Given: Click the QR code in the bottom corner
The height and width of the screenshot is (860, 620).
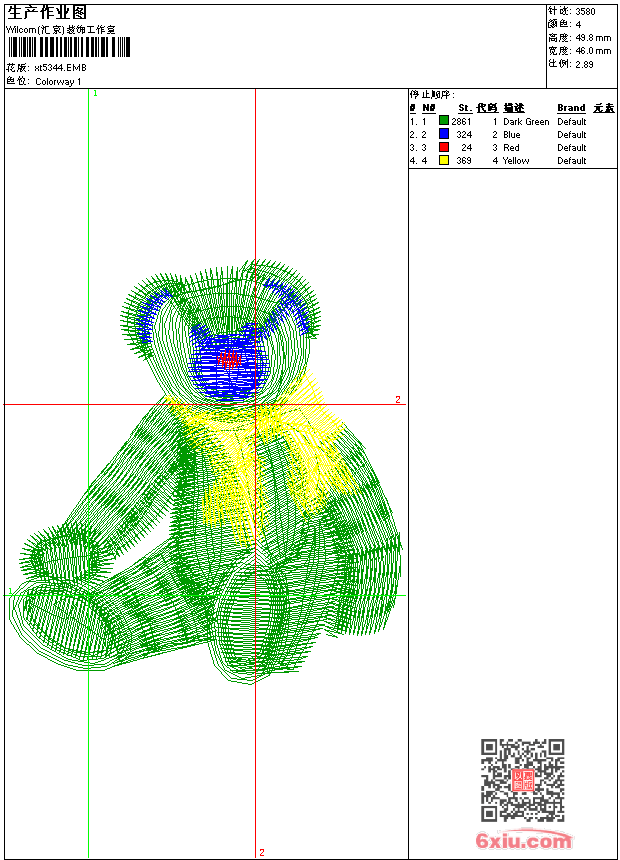Looking at the screenshot, I should pyautogui.click(x=522, y=780).
